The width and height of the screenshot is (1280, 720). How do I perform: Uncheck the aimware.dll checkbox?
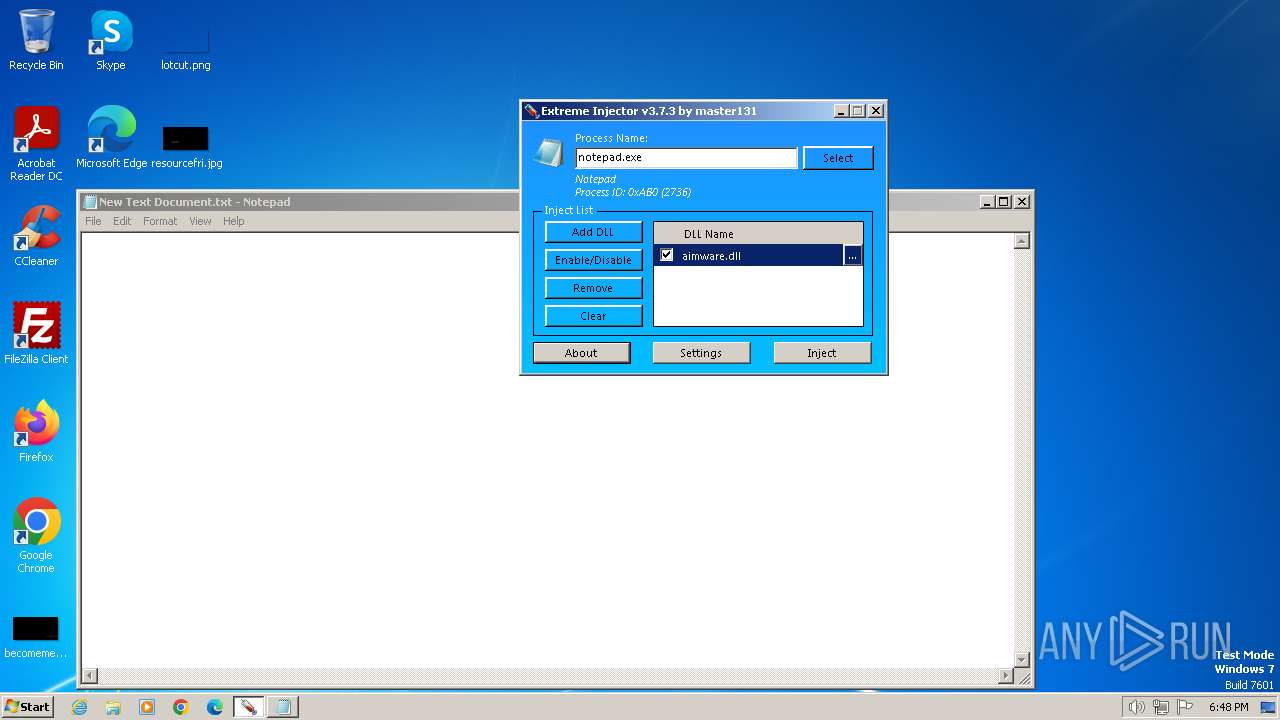coord(667,255)
